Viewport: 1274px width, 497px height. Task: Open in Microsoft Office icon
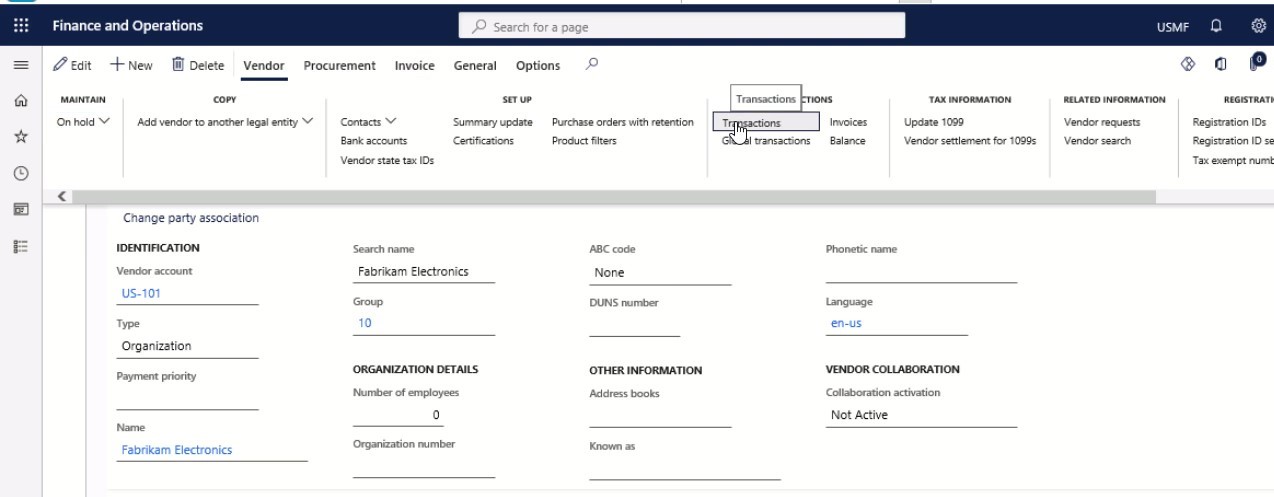(x=1221, y=65)
